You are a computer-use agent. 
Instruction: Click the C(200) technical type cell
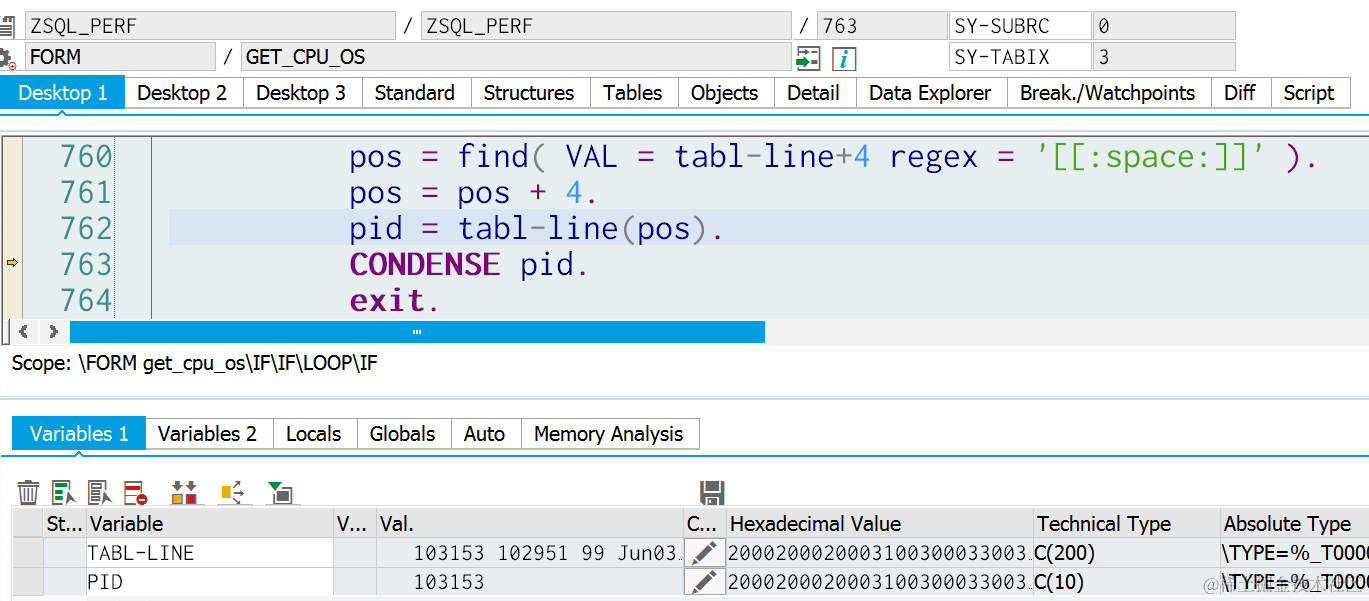1127,553
